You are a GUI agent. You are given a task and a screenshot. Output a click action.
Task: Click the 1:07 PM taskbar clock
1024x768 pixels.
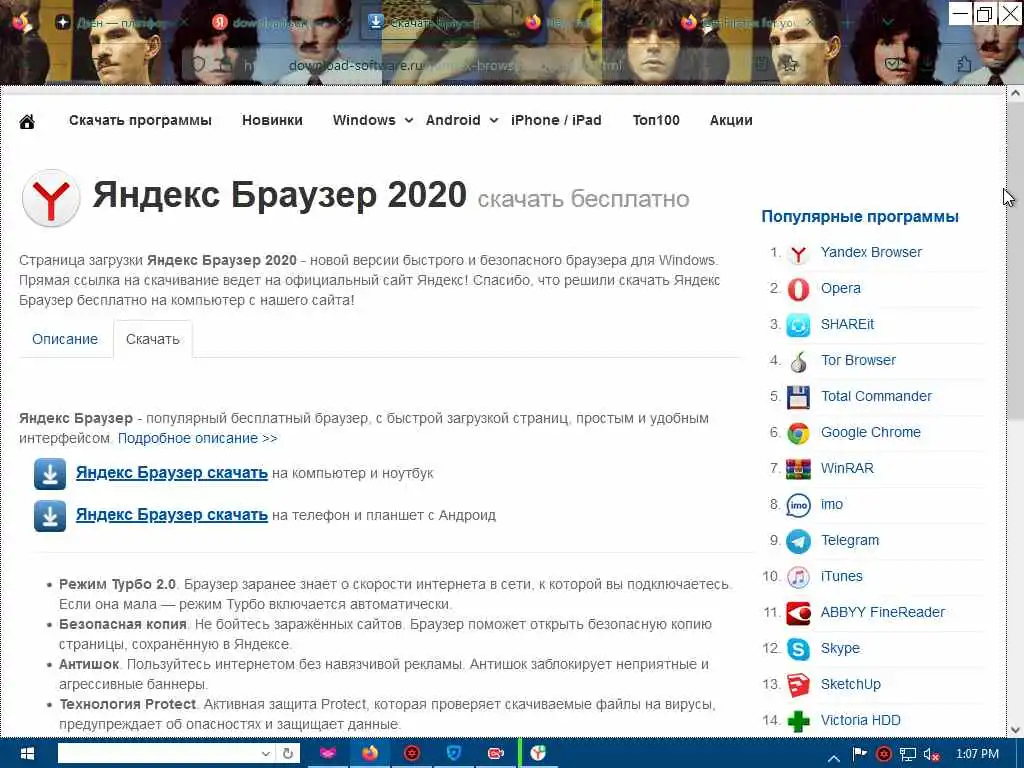pyautogui.click(x=977, y=754)
